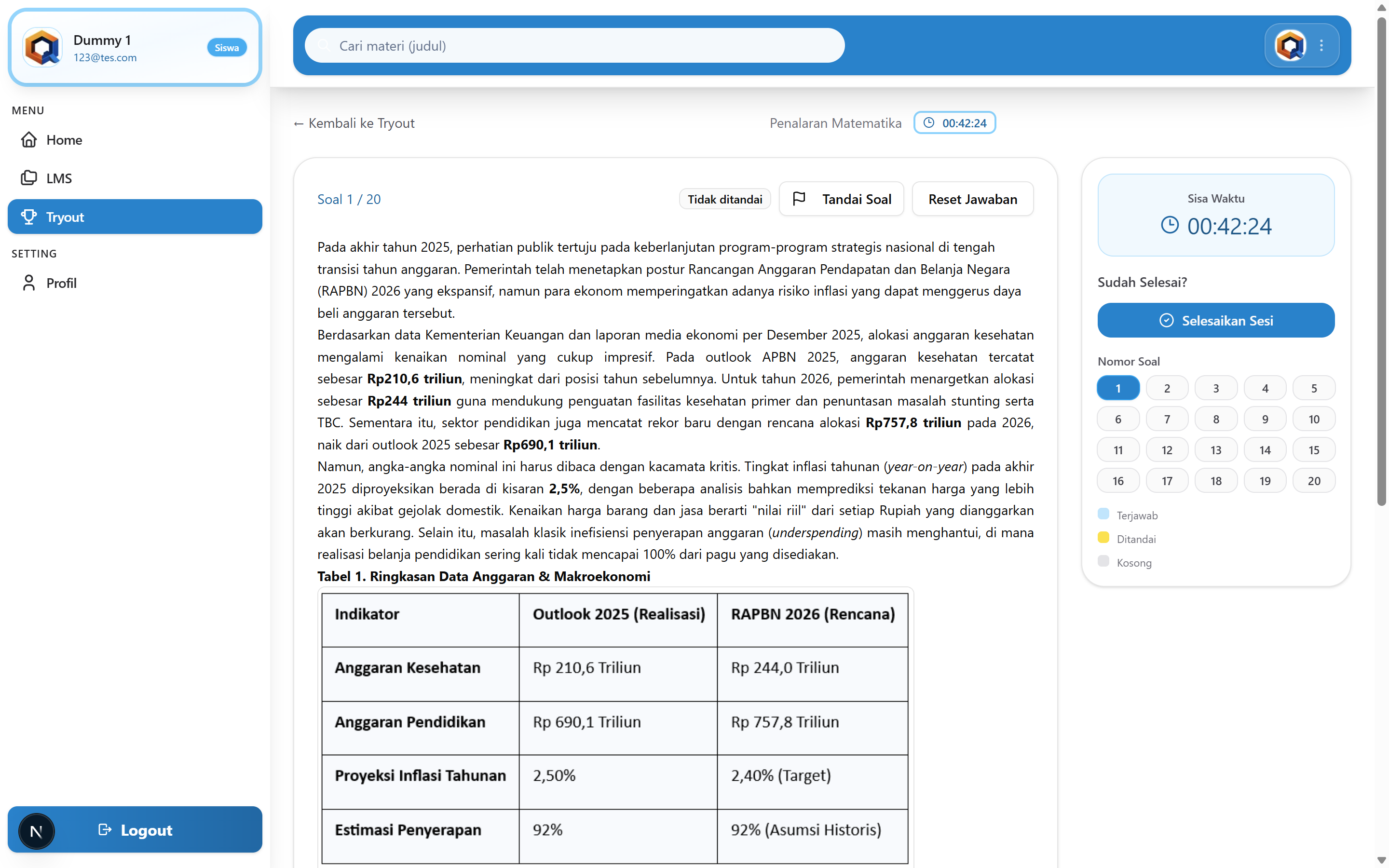Viewport: 1389px width, 868px height.
Task: Open the three-dot menu at top right
Action: [x=1321, y=45]
